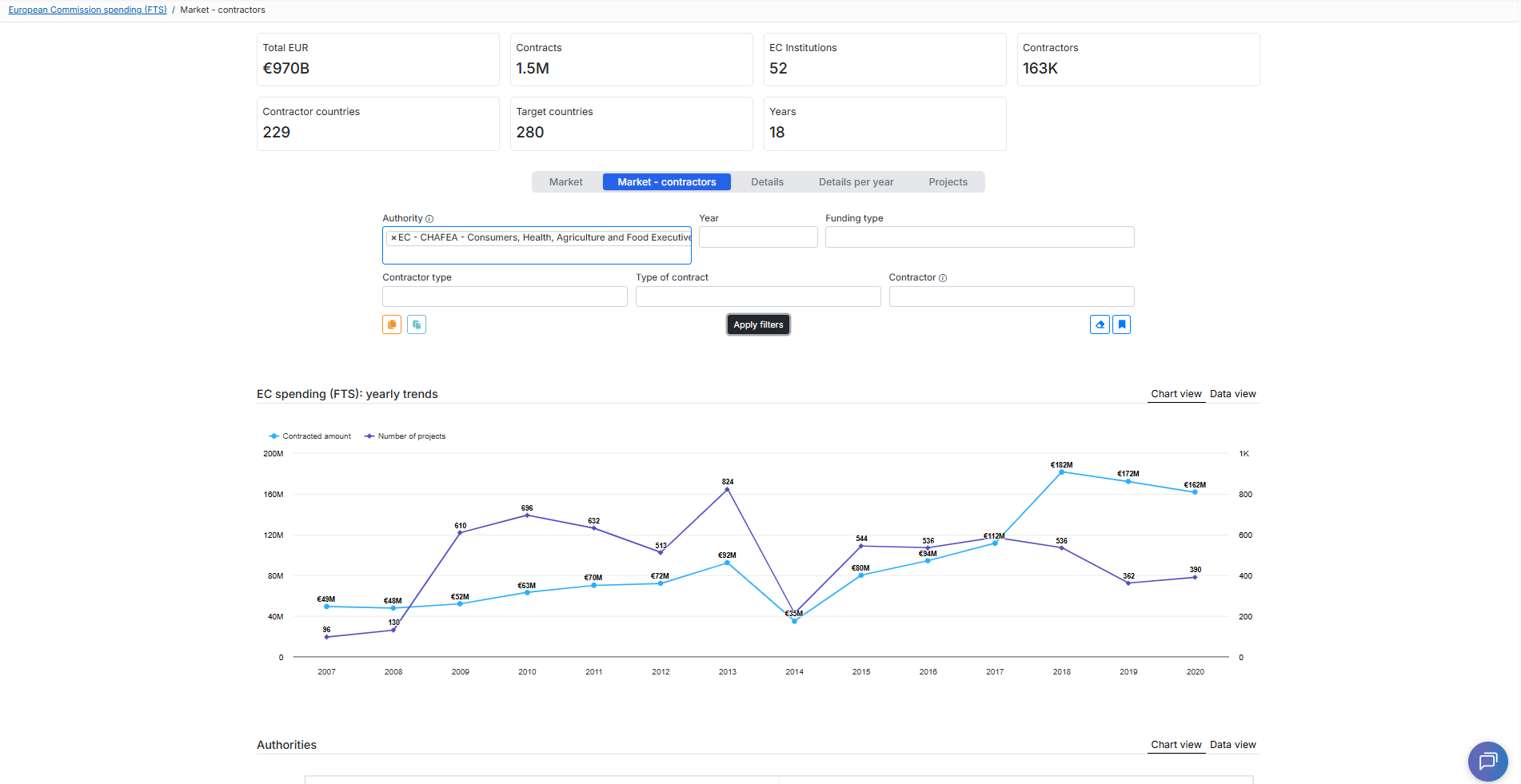Click the €35M data point for 2014
Image resolution: width=1521 pixels, height=784 pixels.
[x=794, y=621]
